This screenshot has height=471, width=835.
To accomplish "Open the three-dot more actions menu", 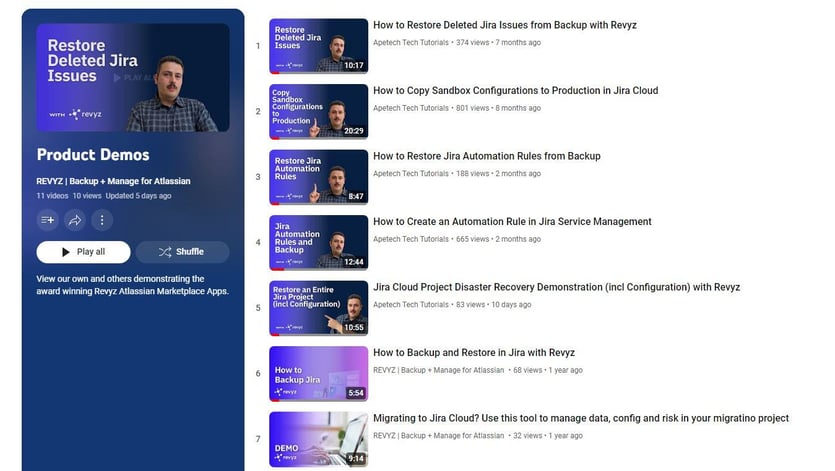I will (101, 220).
